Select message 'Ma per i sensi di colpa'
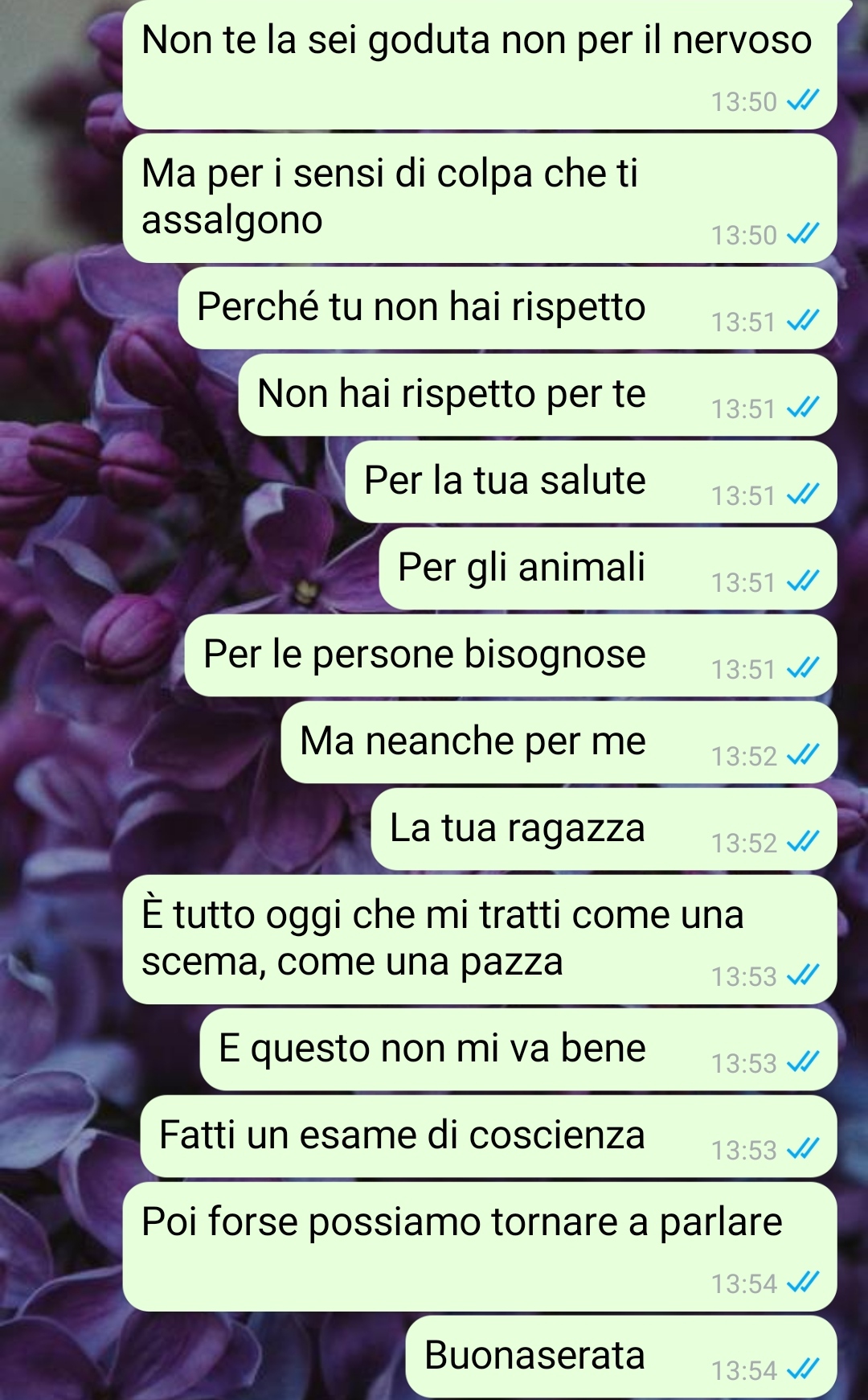Screen dimensions: 868x1400 point(480,198)
